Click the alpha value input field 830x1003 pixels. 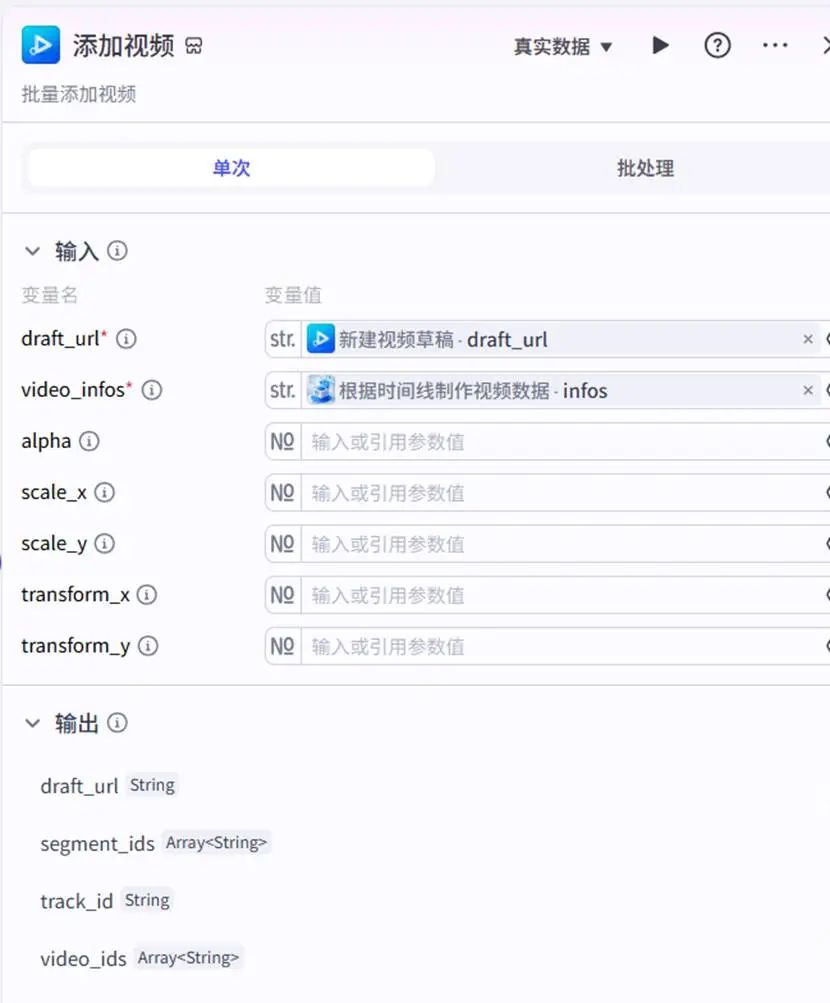pyautogui.click(x=563, y=441)
